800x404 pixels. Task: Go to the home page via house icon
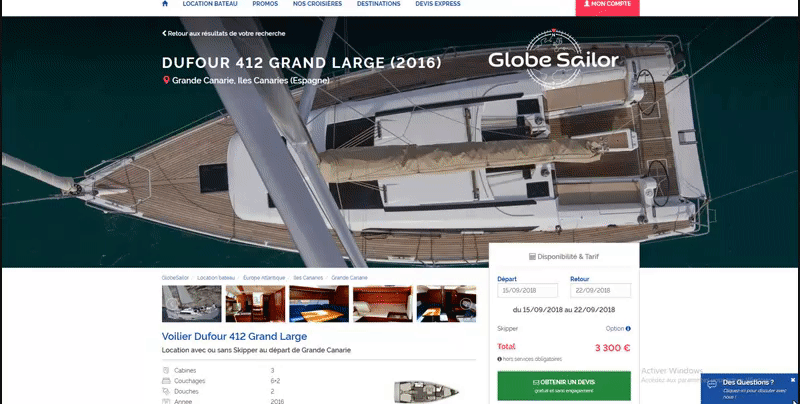click(x=165, y=4)
